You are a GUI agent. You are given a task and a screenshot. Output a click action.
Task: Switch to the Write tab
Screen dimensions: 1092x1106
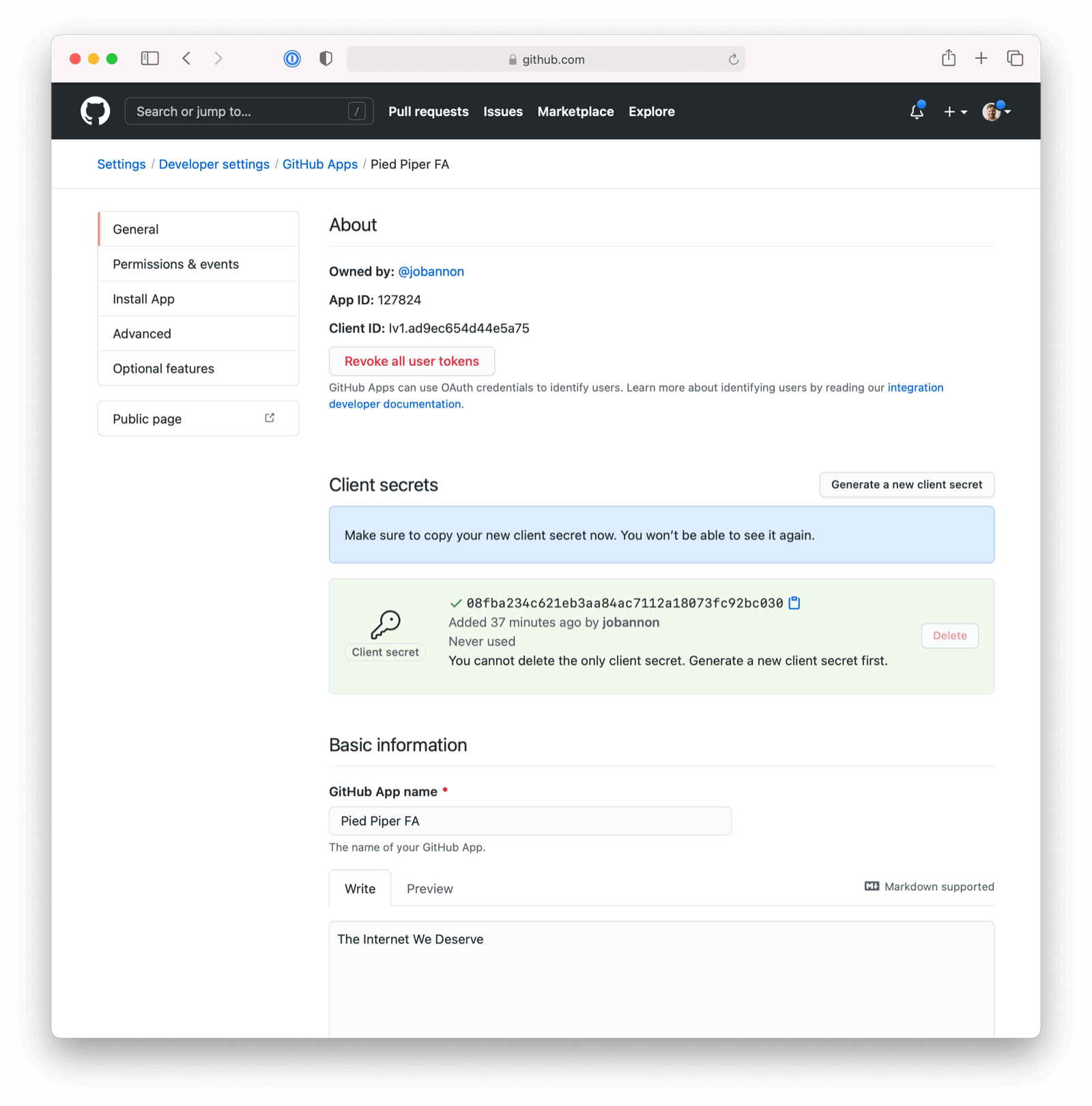coord(360,888)
